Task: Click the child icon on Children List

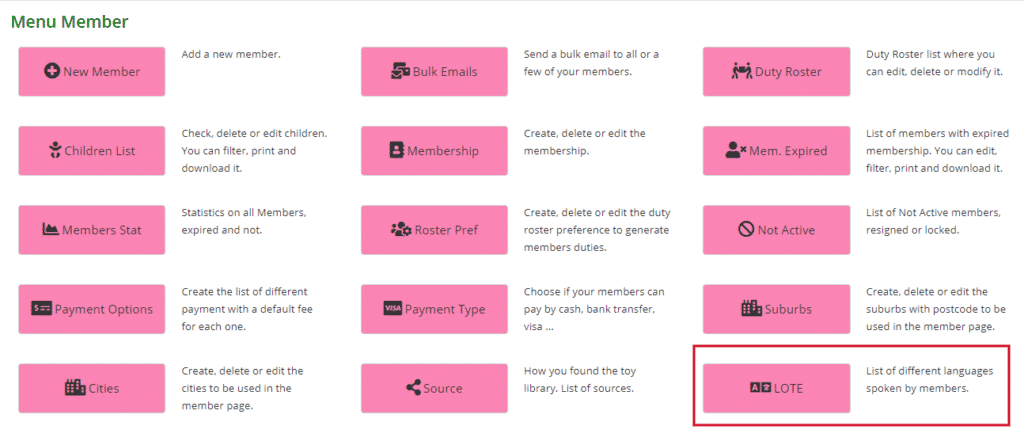Action: (55, 150)
